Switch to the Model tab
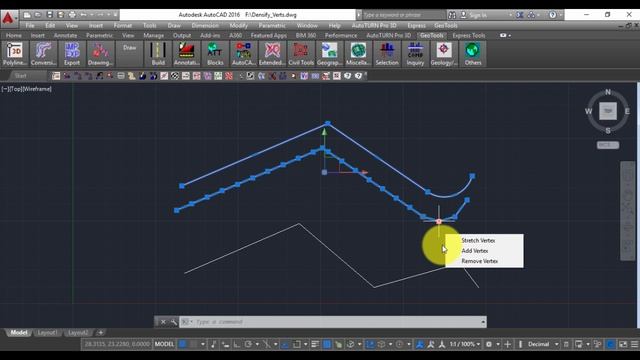The width and height of the screenshot is (640, 360). click(19, 333)
